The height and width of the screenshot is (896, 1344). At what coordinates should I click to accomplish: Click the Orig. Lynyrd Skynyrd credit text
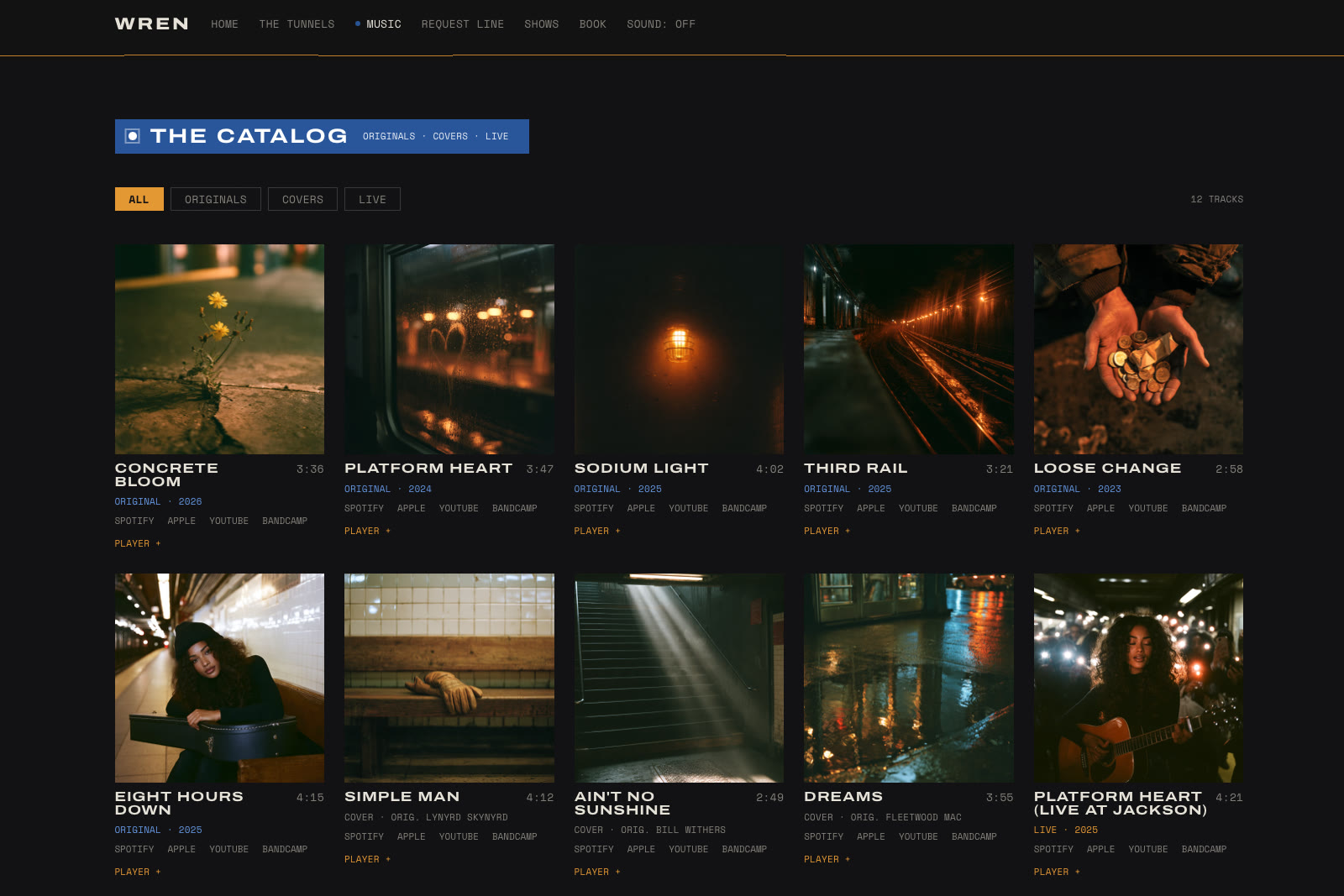pos(449,817)
